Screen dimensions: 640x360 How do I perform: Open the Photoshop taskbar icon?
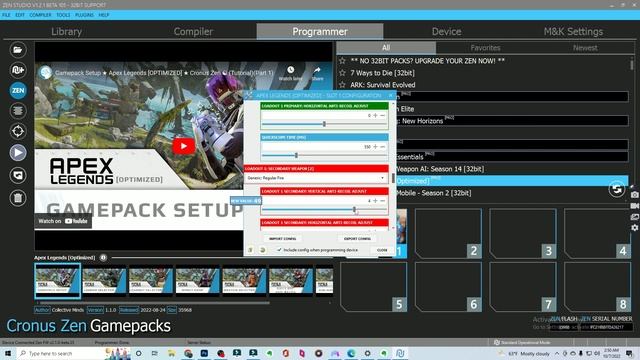(204, 353)
